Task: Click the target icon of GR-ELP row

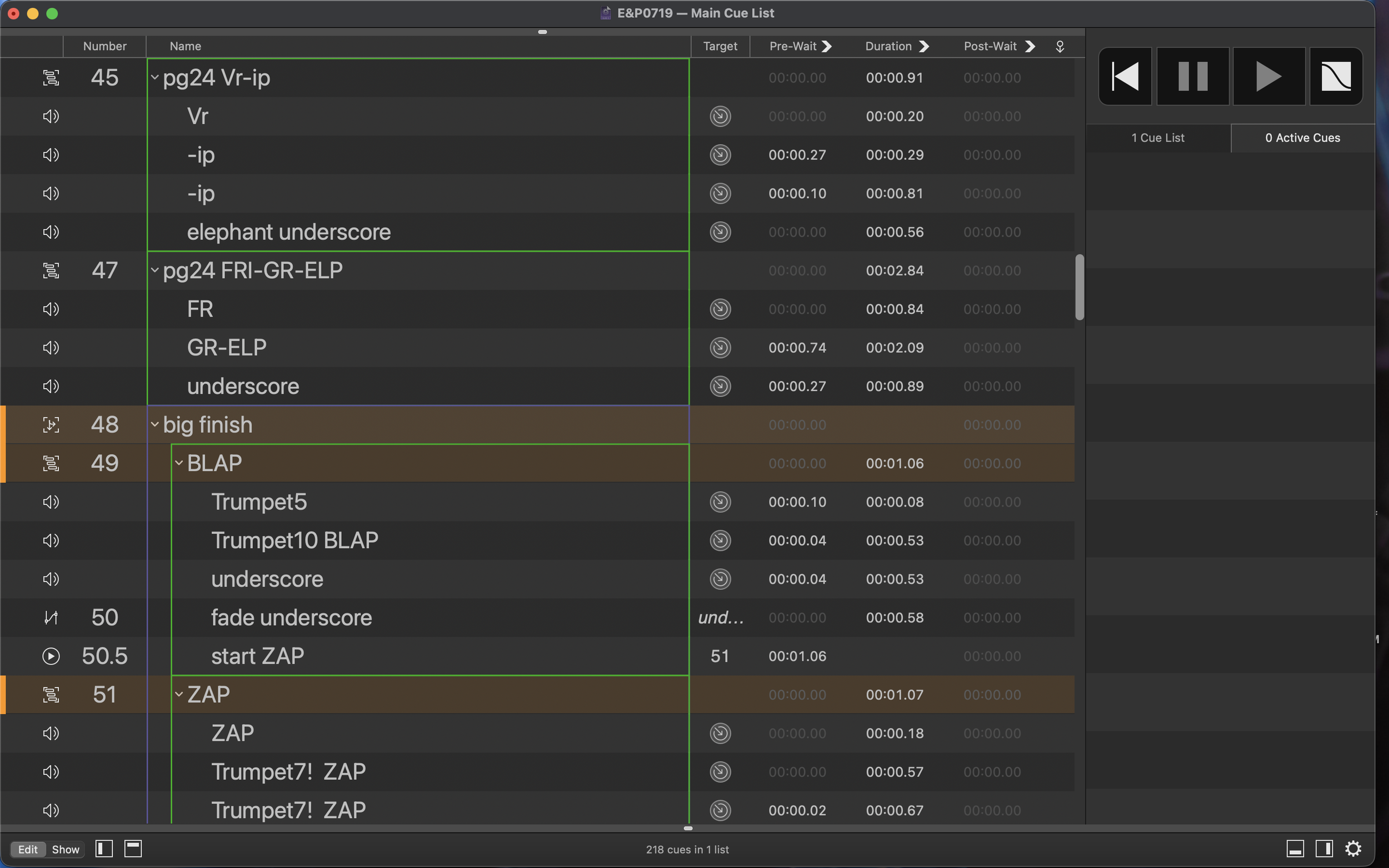Action: point(720,347)
